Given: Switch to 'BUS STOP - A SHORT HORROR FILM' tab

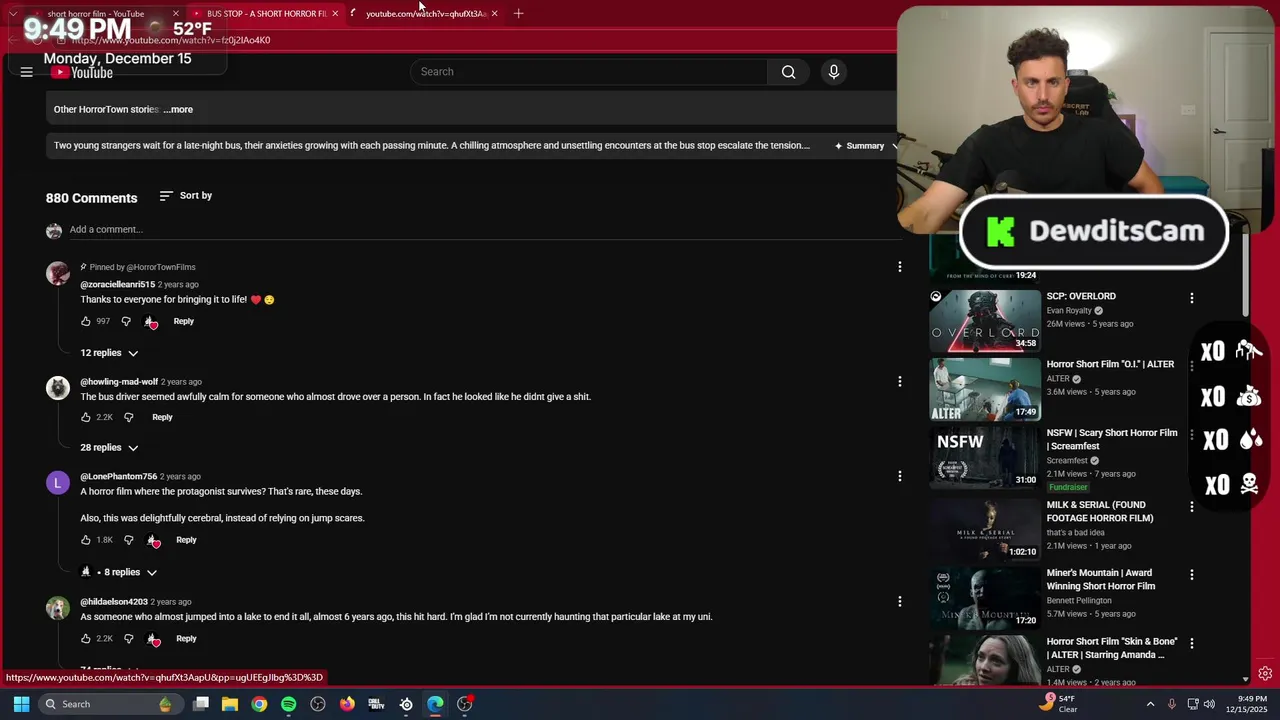Looking at the screenshot, I should click(x=266, y=13).
